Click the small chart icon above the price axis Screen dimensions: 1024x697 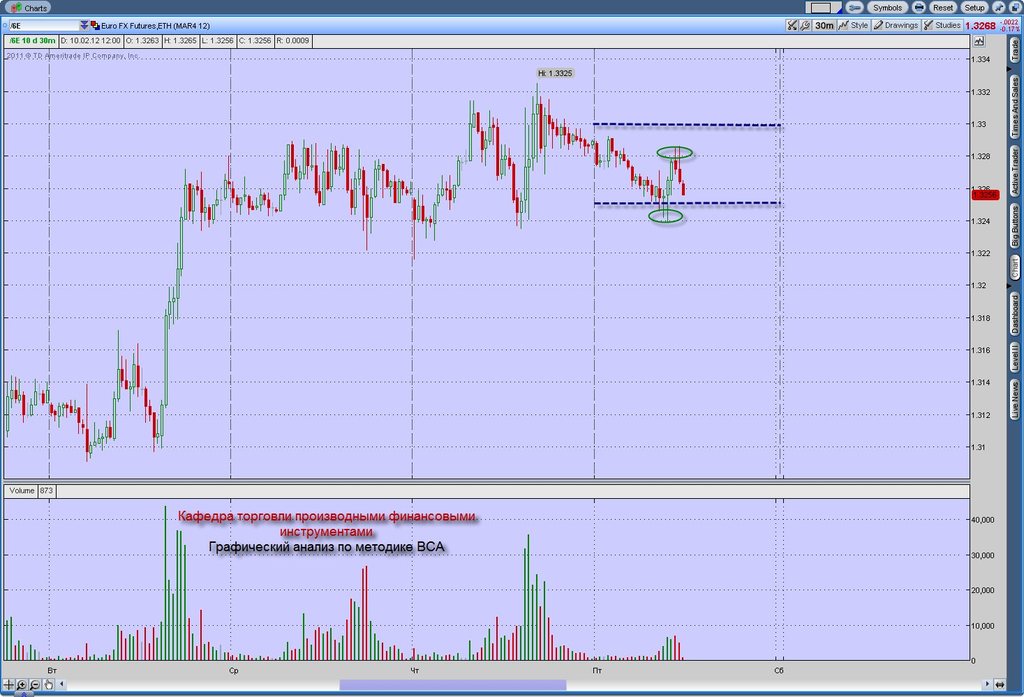pos(978,41)
